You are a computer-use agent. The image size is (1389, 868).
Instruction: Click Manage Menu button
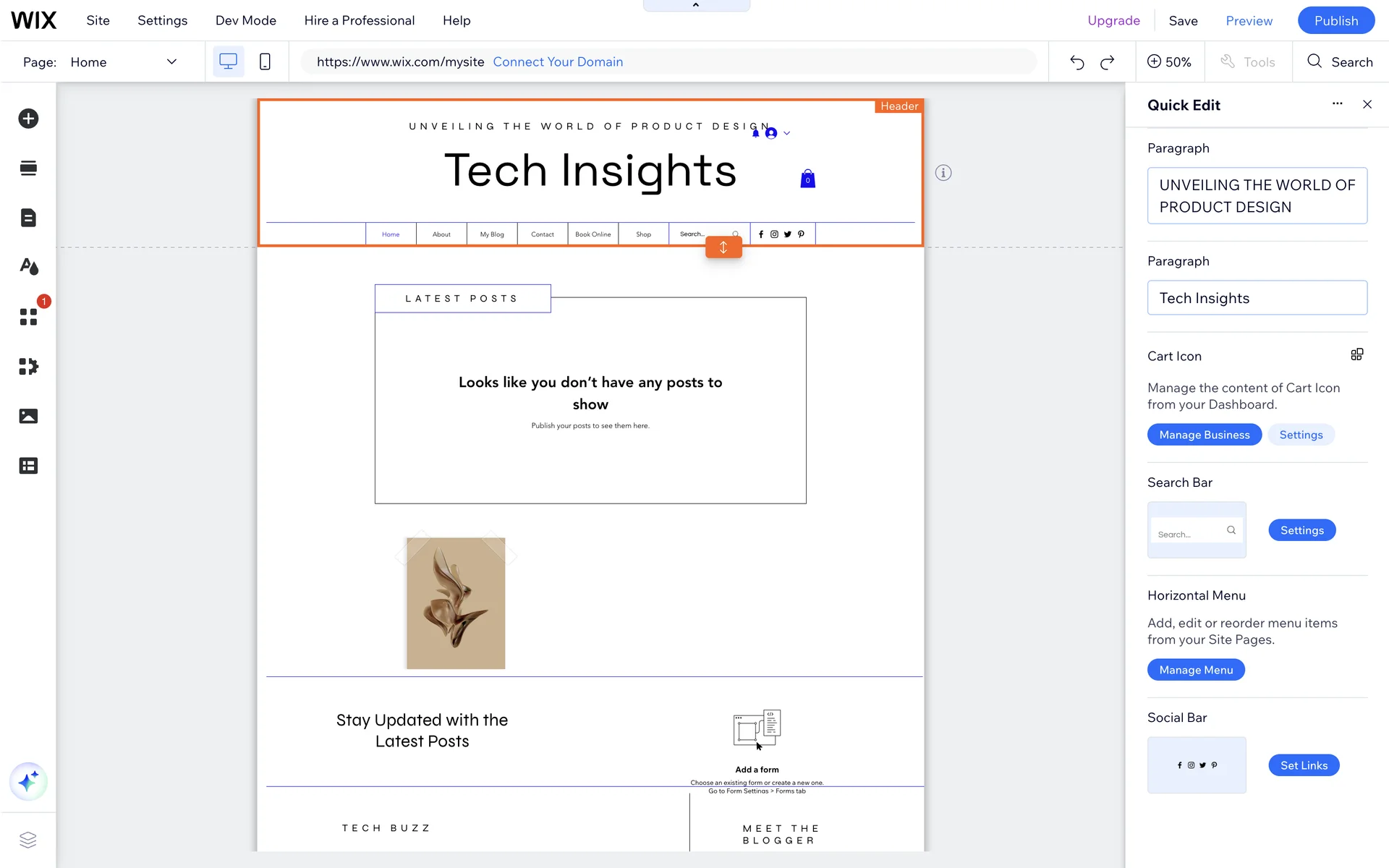pos(1195,670)
